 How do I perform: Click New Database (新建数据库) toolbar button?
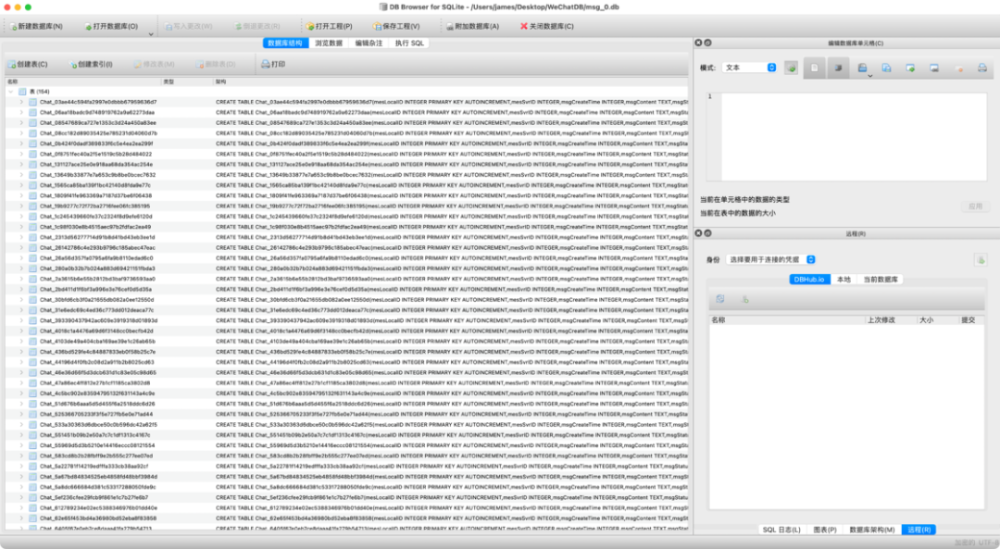(36, 26)
